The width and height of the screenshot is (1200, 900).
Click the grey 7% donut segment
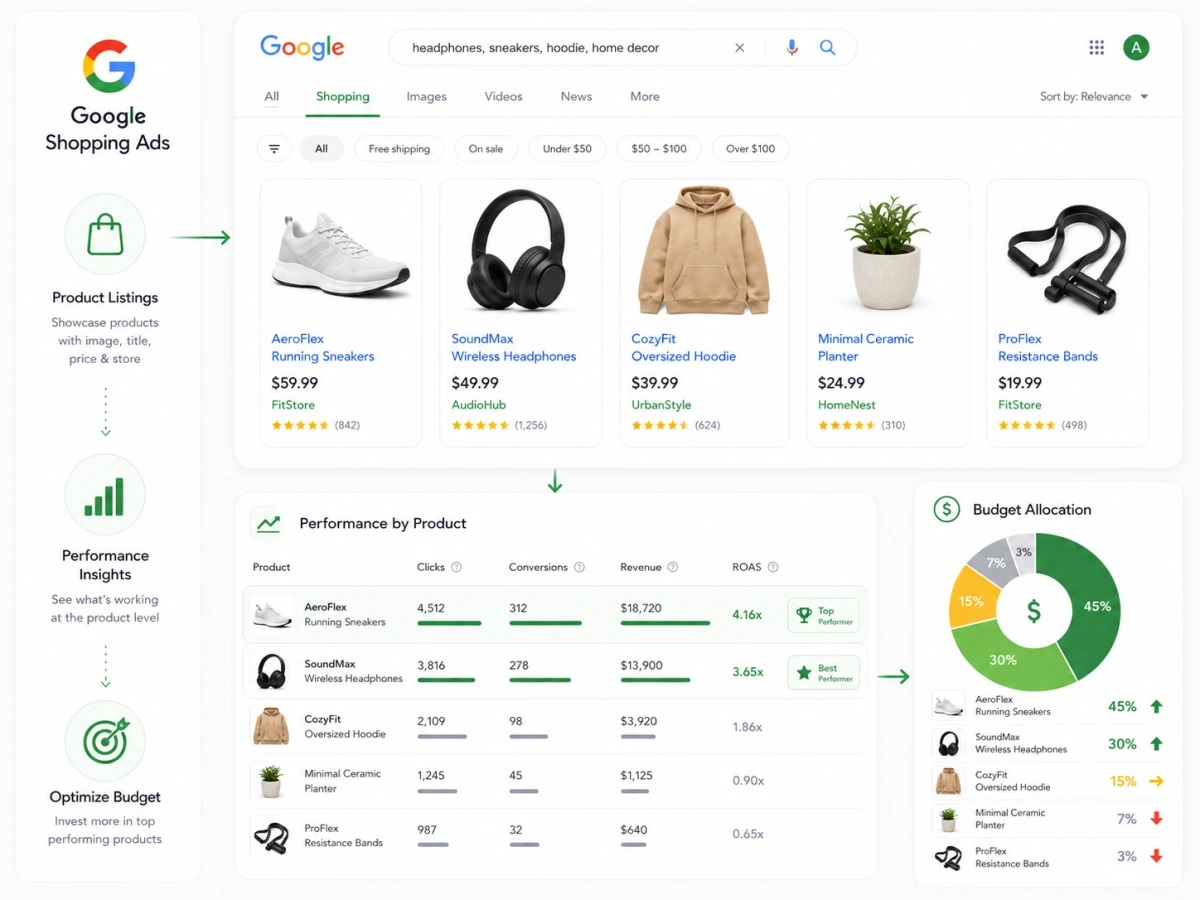[995, 563]
